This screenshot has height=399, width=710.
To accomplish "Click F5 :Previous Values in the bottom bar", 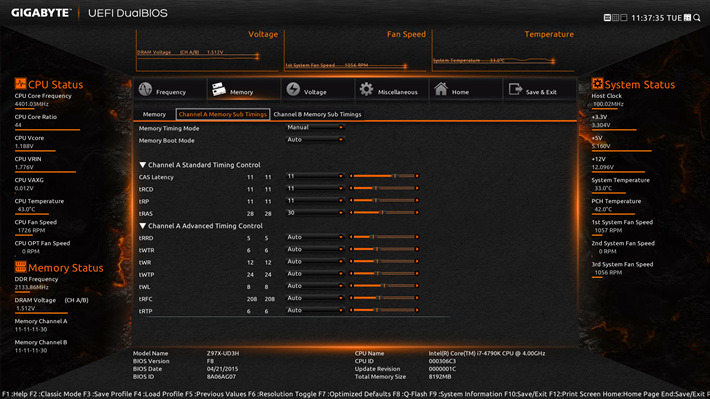I will pos(216,394).
